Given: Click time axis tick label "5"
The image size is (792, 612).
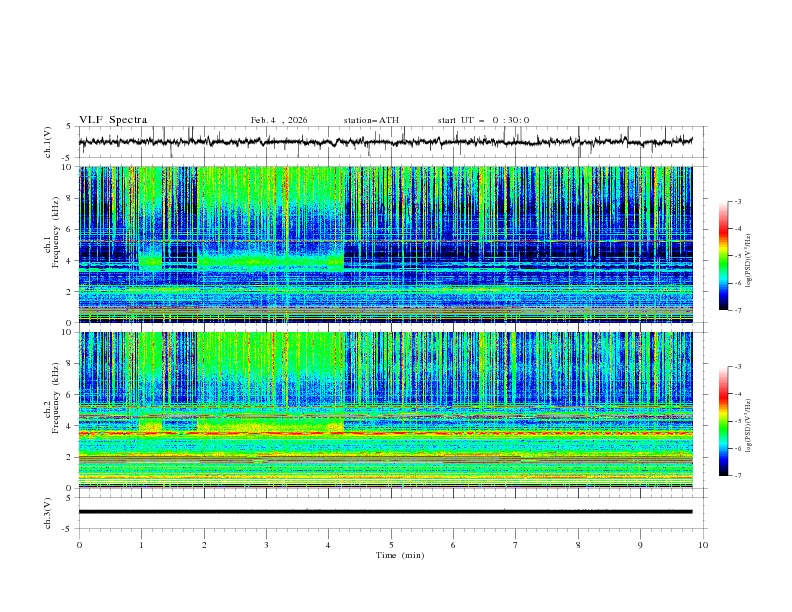Looking at the screenshot, I should pyautogui.click(x=391, y=545).
